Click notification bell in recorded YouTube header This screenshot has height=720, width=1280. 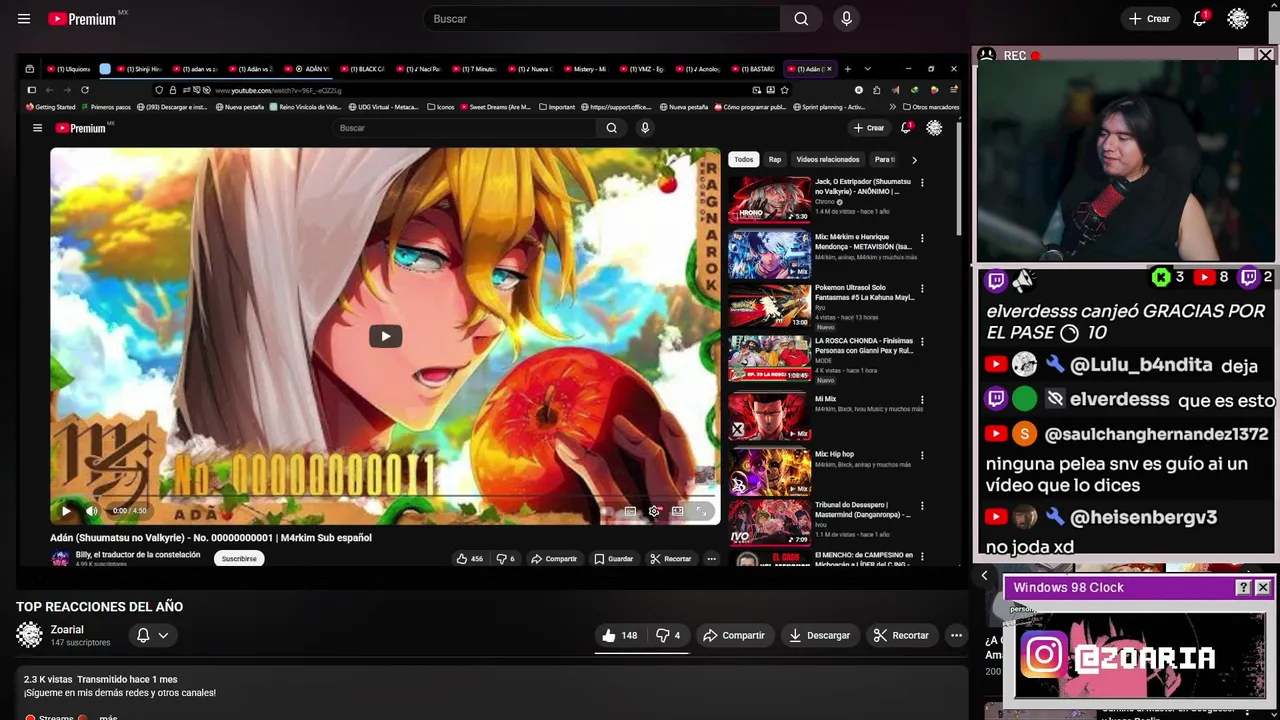tap(906, 128)
